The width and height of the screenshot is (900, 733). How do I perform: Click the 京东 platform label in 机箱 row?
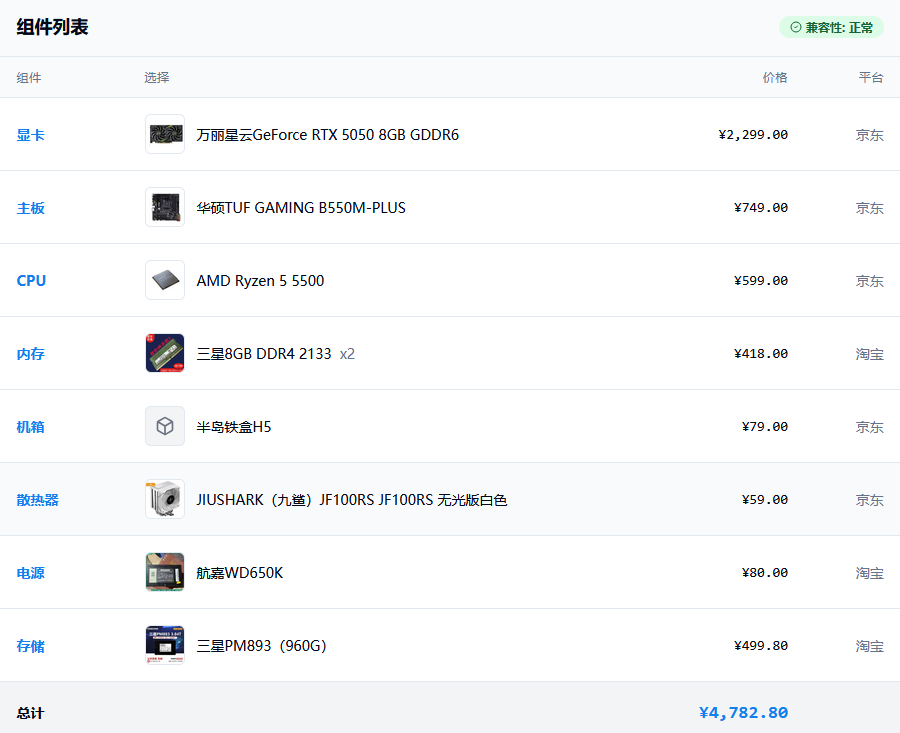click(x=870, y=426)
